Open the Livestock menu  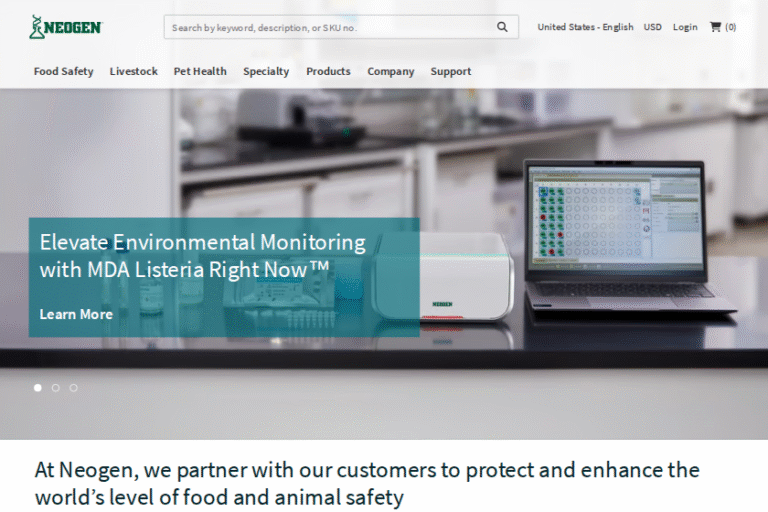133,71
